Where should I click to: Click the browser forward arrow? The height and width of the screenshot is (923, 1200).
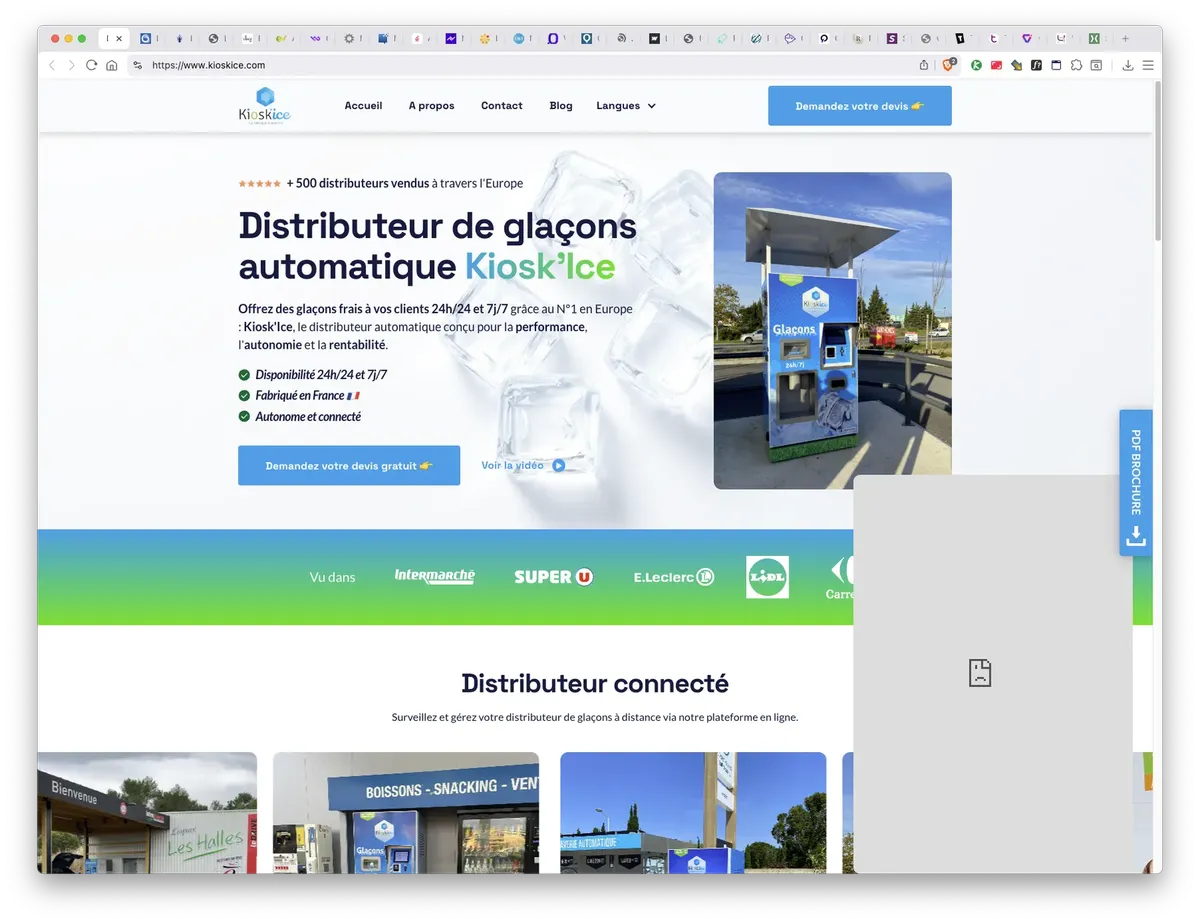click(x=71, y=65)
